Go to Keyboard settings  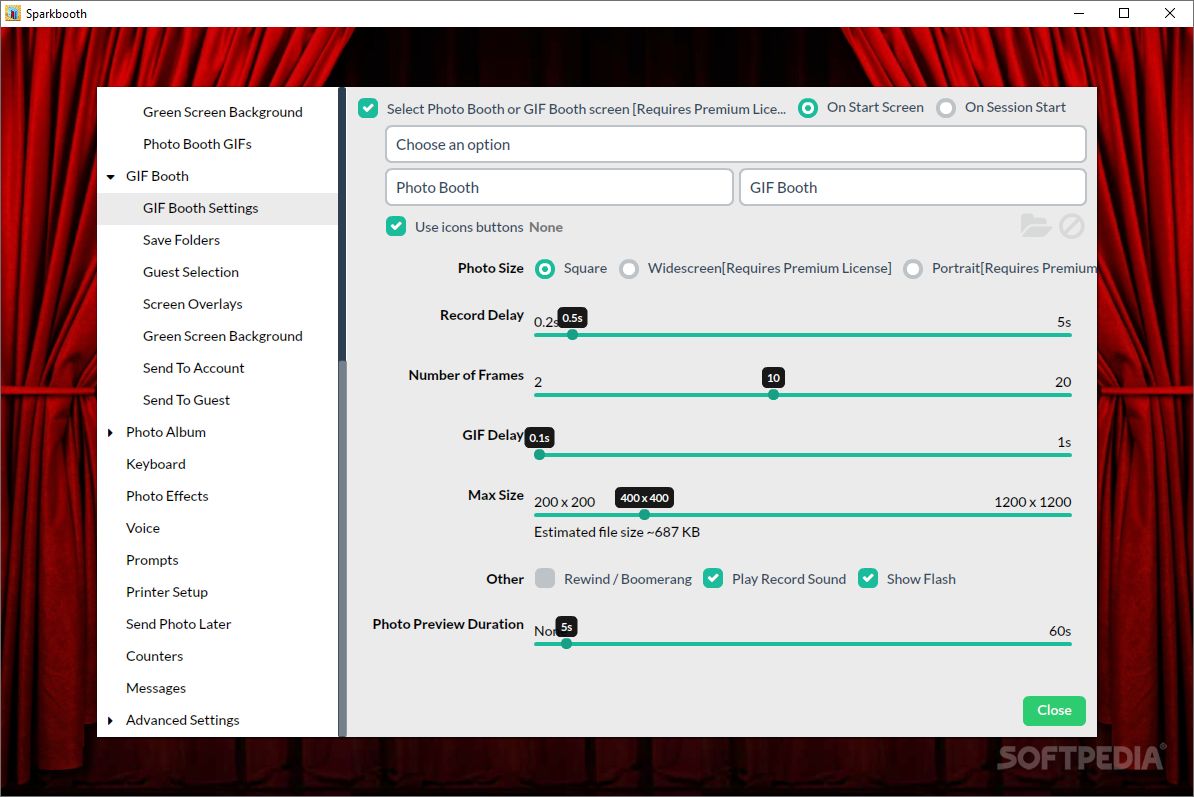point(155,464)
